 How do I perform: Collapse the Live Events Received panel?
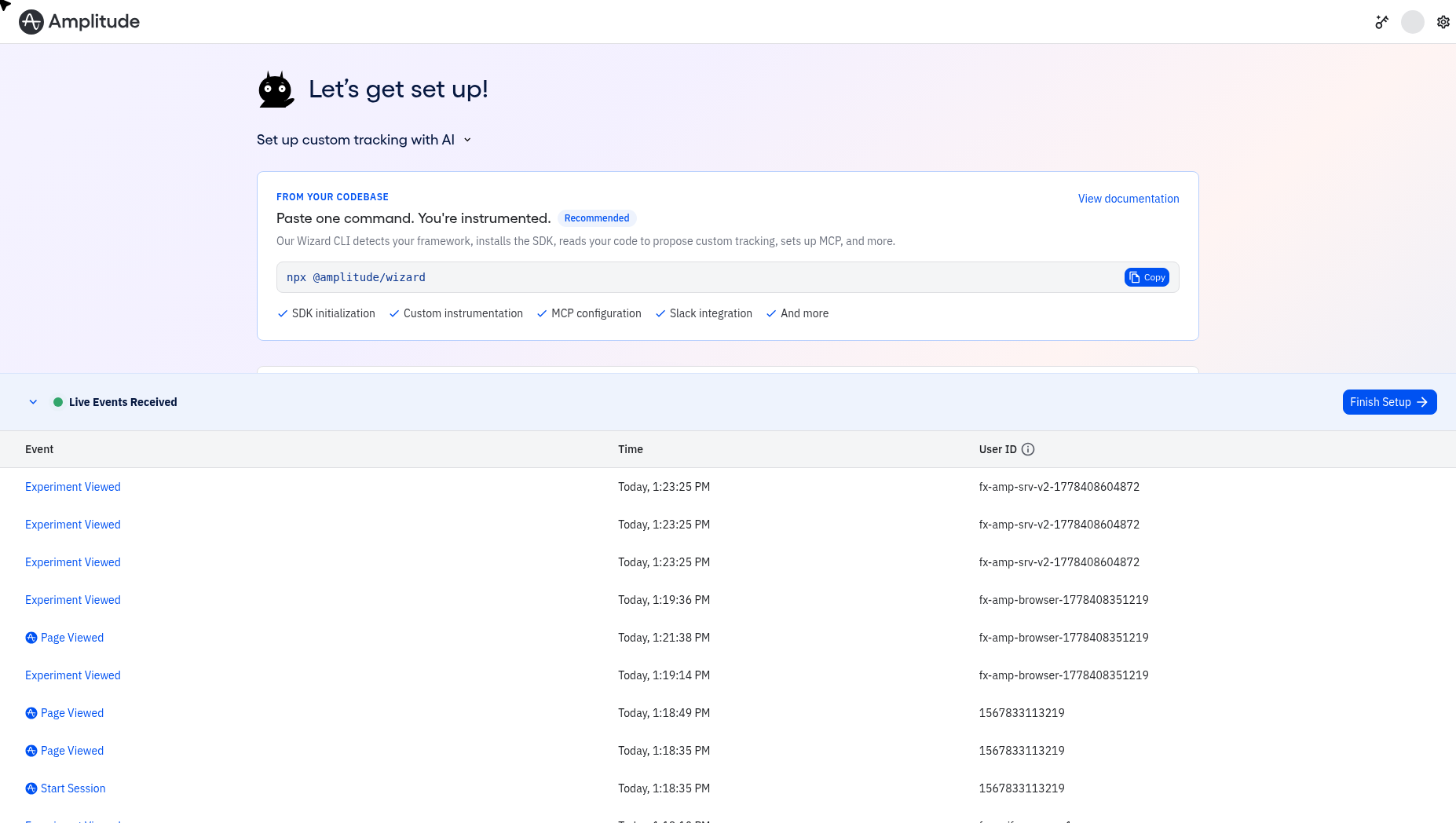33,402
